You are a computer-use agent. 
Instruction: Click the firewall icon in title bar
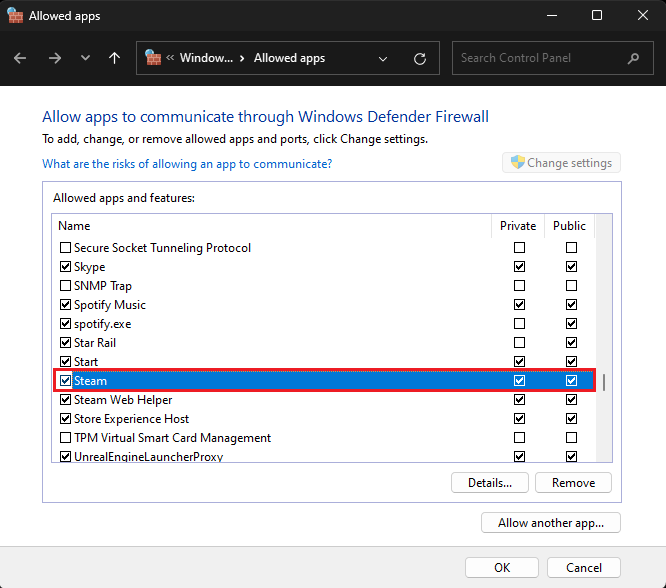coord(15,16)
